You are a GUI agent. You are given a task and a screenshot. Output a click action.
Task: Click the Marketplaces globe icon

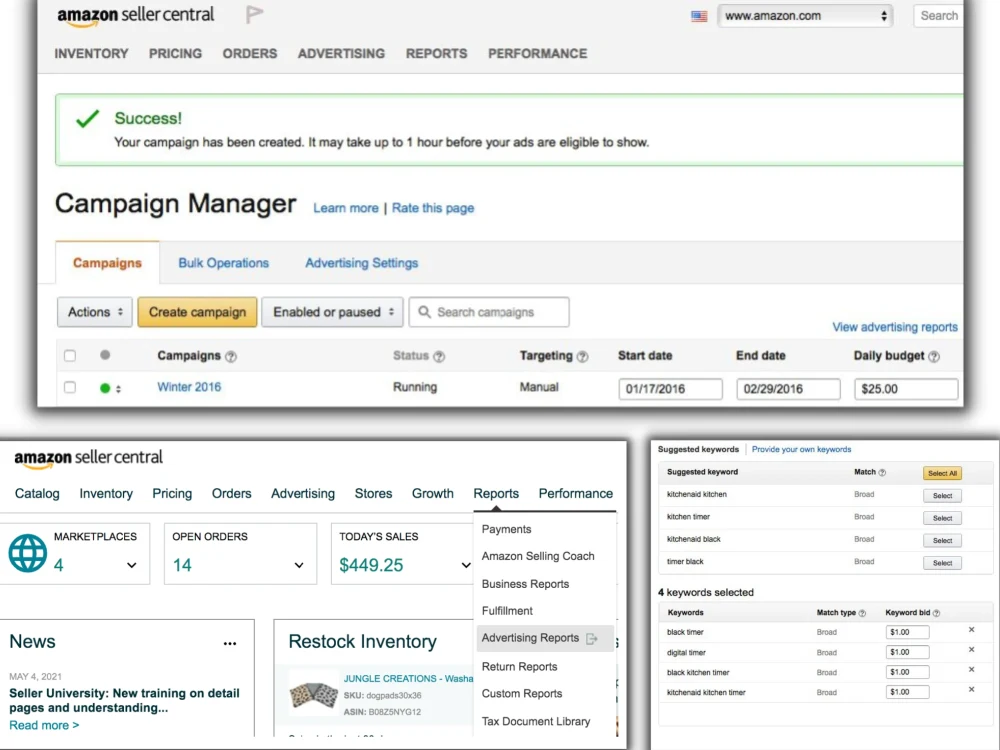click(27, 553)
